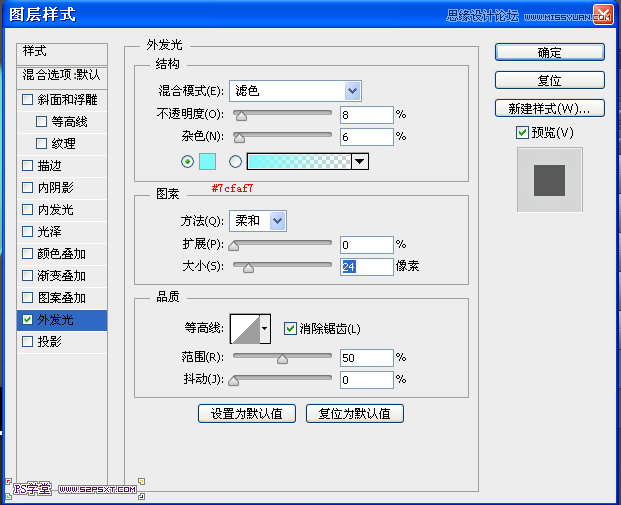Click the 抖动(J) jitter slider handle

(x=234, y=381)
